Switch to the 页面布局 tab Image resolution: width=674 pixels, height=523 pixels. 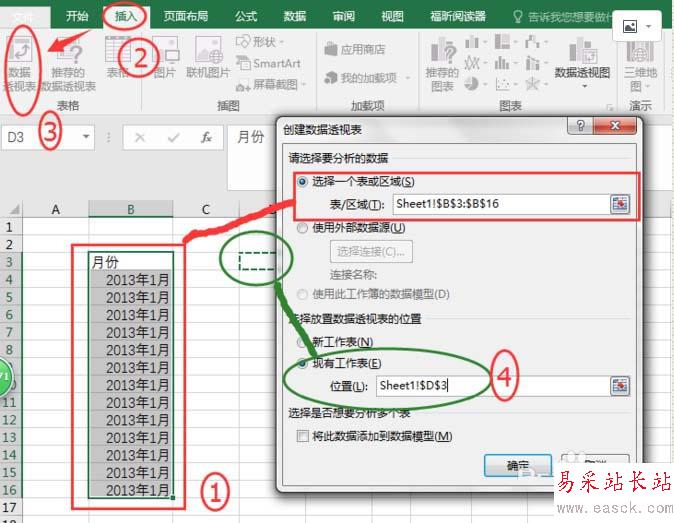pos(186,16)
